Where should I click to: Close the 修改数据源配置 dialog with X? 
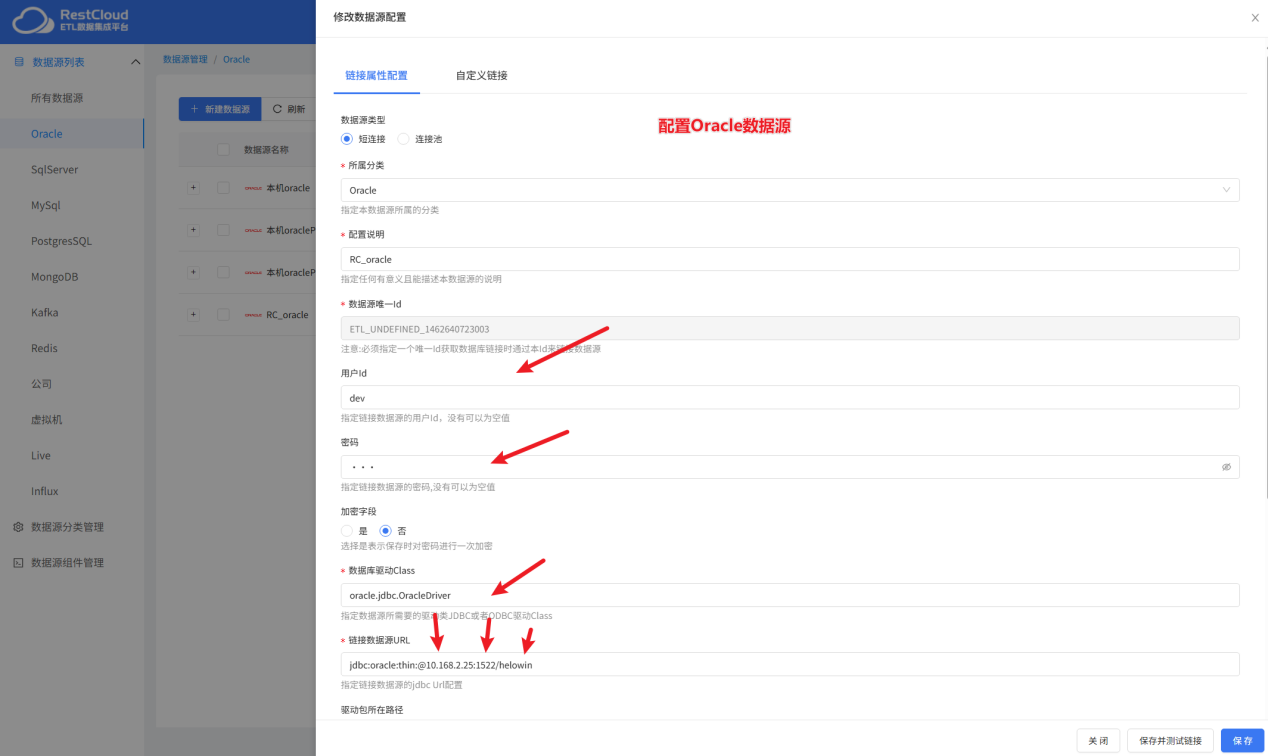point(1255,18)
